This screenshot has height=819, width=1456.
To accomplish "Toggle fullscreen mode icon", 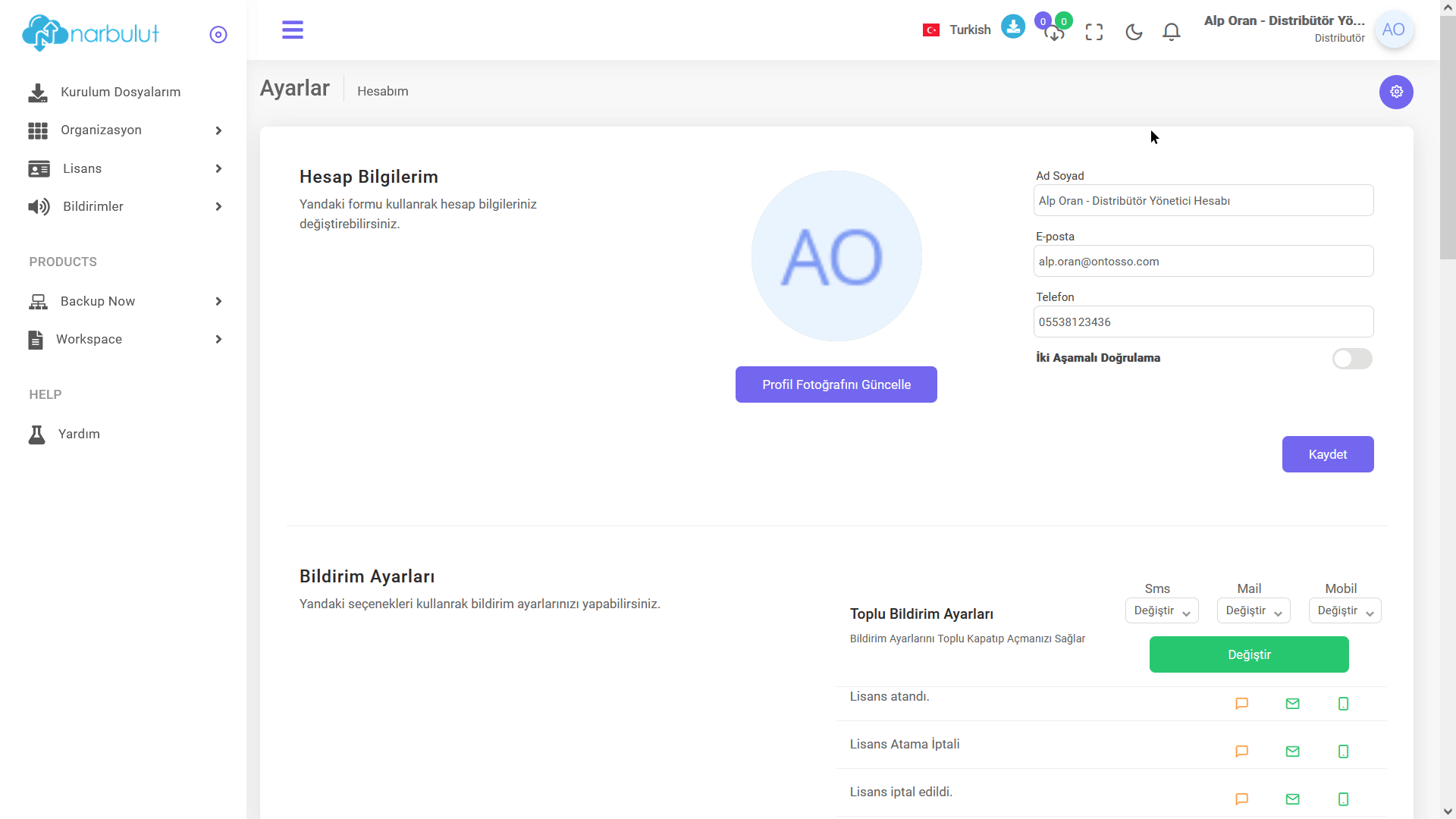I will tap(1094, 32).
